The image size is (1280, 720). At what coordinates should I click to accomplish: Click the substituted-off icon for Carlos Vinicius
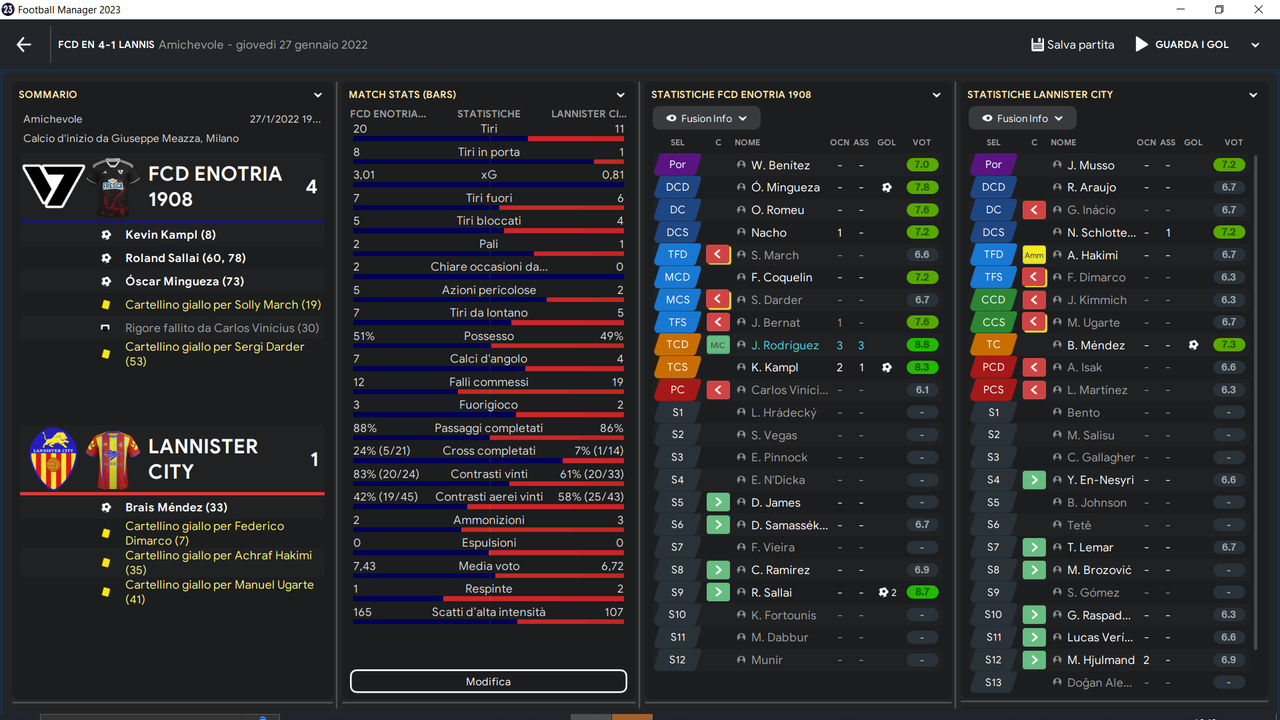(718, 390)
